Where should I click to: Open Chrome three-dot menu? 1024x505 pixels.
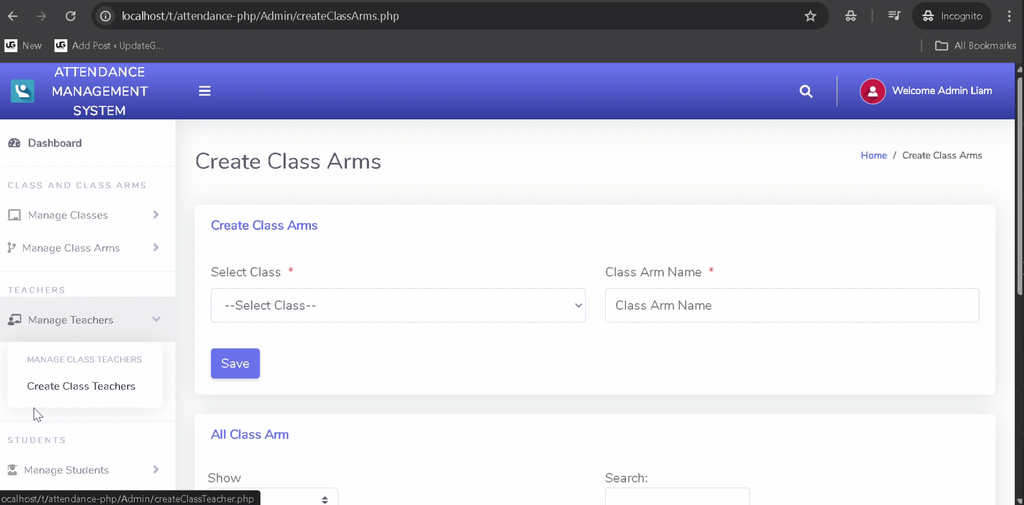(1009, 16)
